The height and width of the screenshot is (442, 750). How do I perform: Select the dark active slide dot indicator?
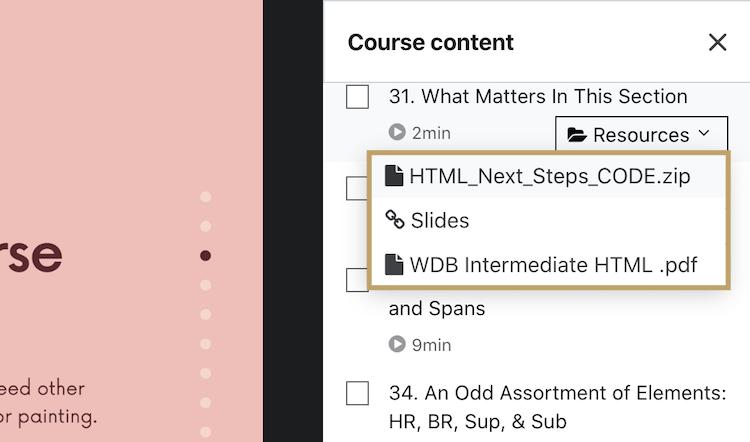click(x=206, y=256)
